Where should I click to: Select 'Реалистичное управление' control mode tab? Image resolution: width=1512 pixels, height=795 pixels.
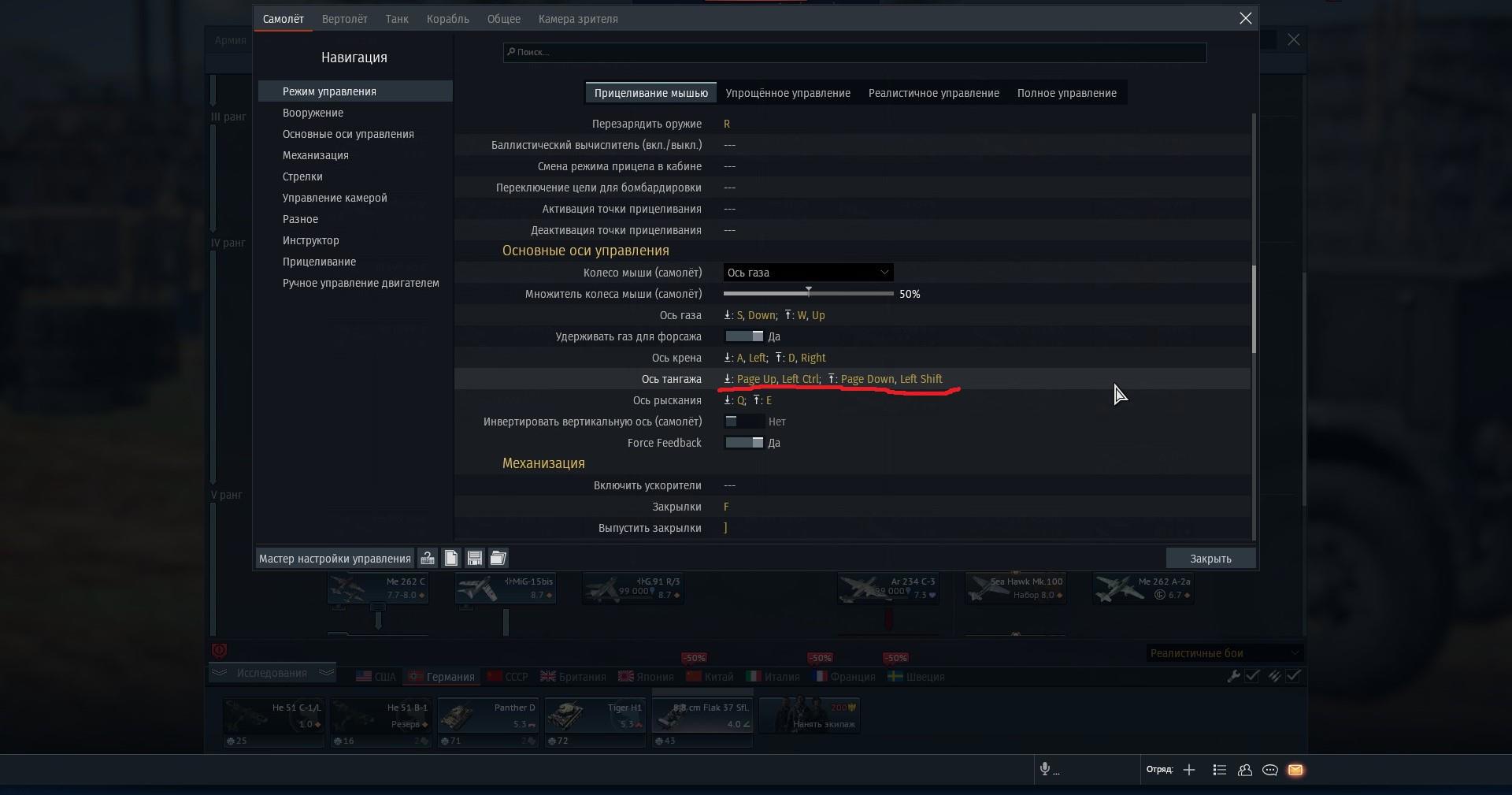tap(933, 93)
